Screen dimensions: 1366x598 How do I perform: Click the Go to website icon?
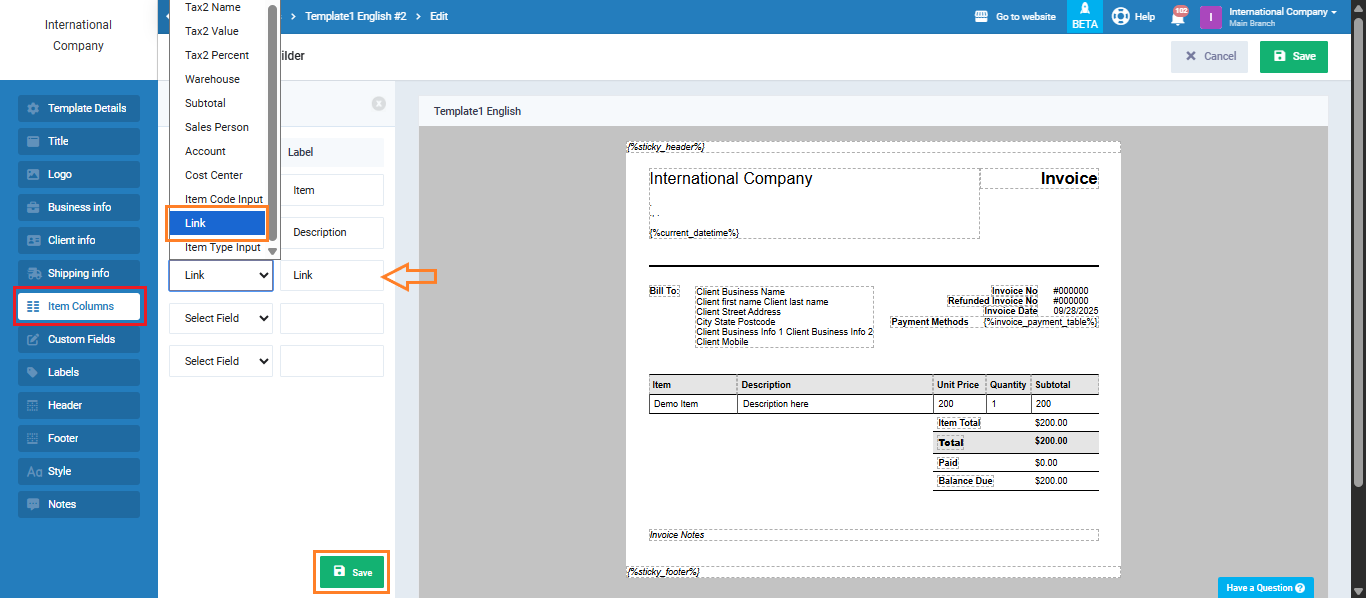[982, 17]
